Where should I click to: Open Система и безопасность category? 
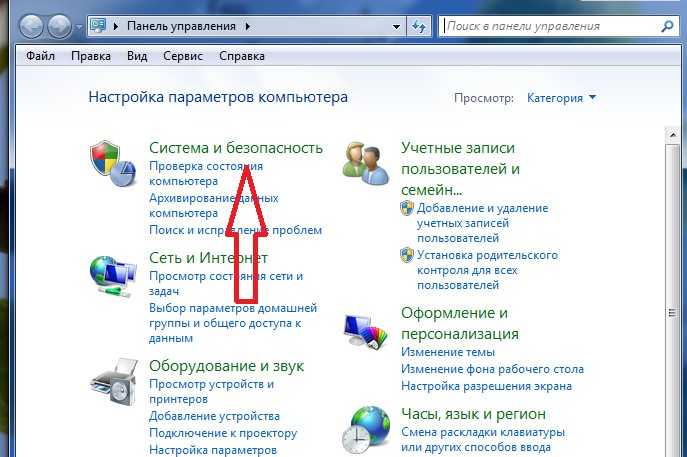[236, 148]
